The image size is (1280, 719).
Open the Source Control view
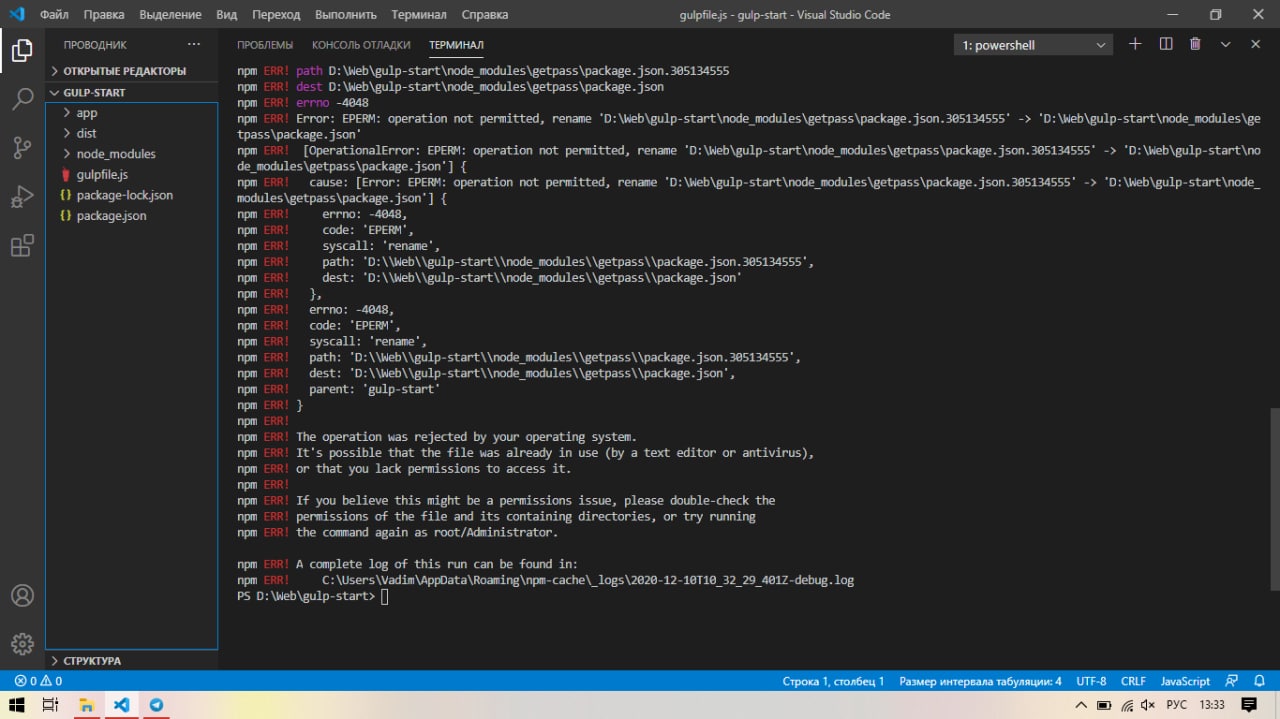[22, 148]
